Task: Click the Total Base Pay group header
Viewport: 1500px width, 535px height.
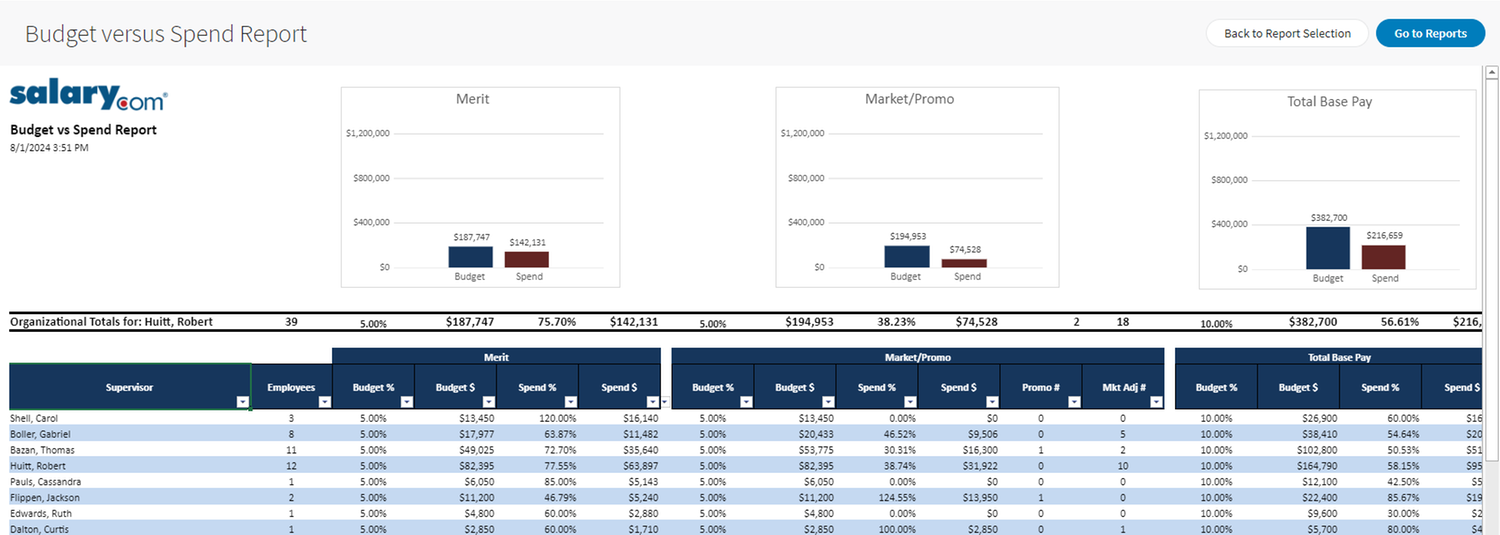Action: pyautogui.click(x=1328, y=356)
